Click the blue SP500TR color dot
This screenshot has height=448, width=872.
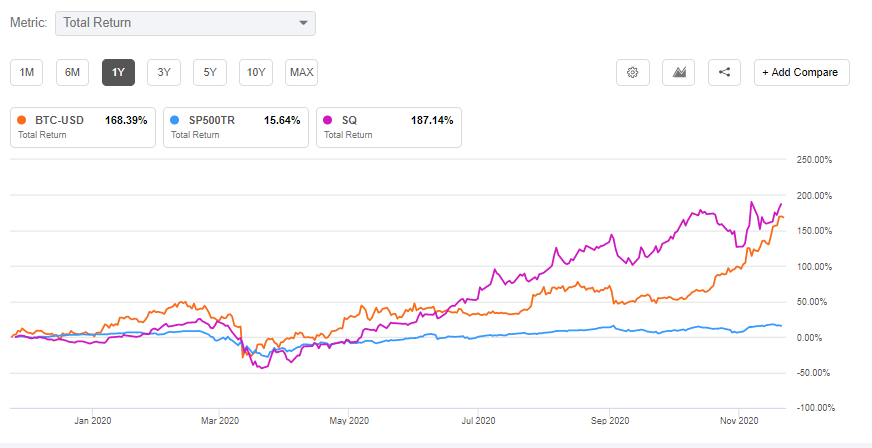175,120
